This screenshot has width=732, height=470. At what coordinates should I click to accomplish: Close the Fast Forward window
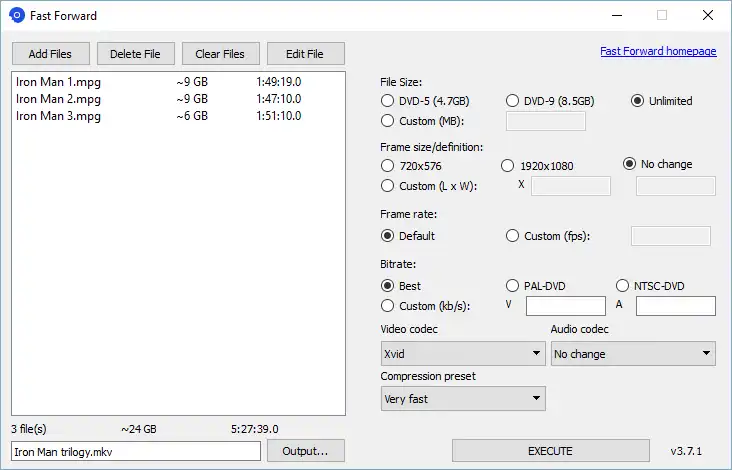708,15
